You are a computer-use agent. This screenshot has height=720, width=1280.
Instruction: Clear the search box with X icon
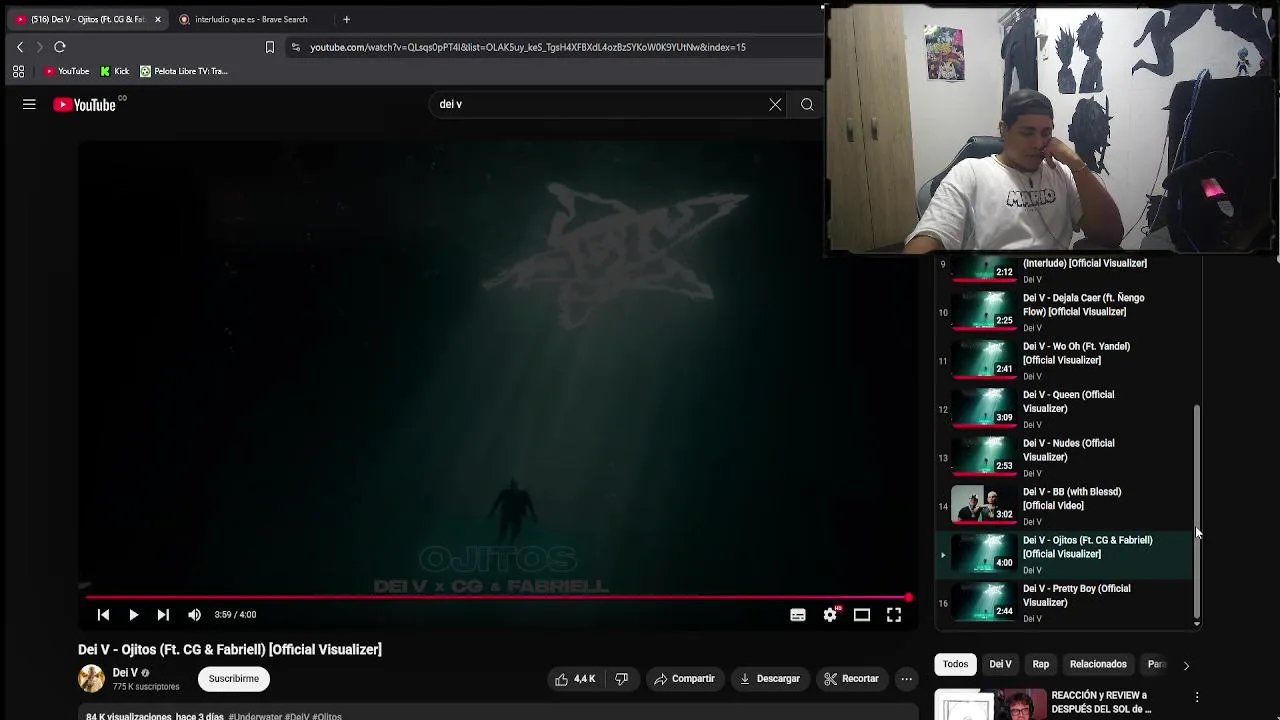click(775, 104)
